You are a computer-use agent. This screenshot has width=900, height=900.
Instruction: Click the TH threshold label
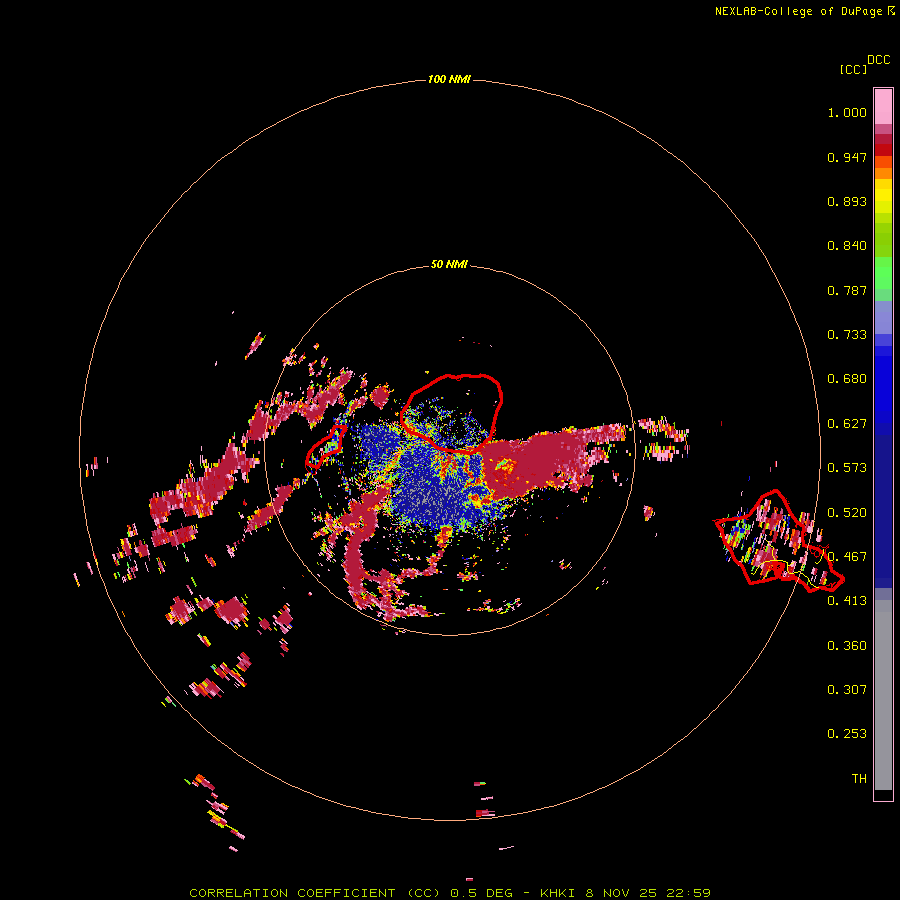859,778
